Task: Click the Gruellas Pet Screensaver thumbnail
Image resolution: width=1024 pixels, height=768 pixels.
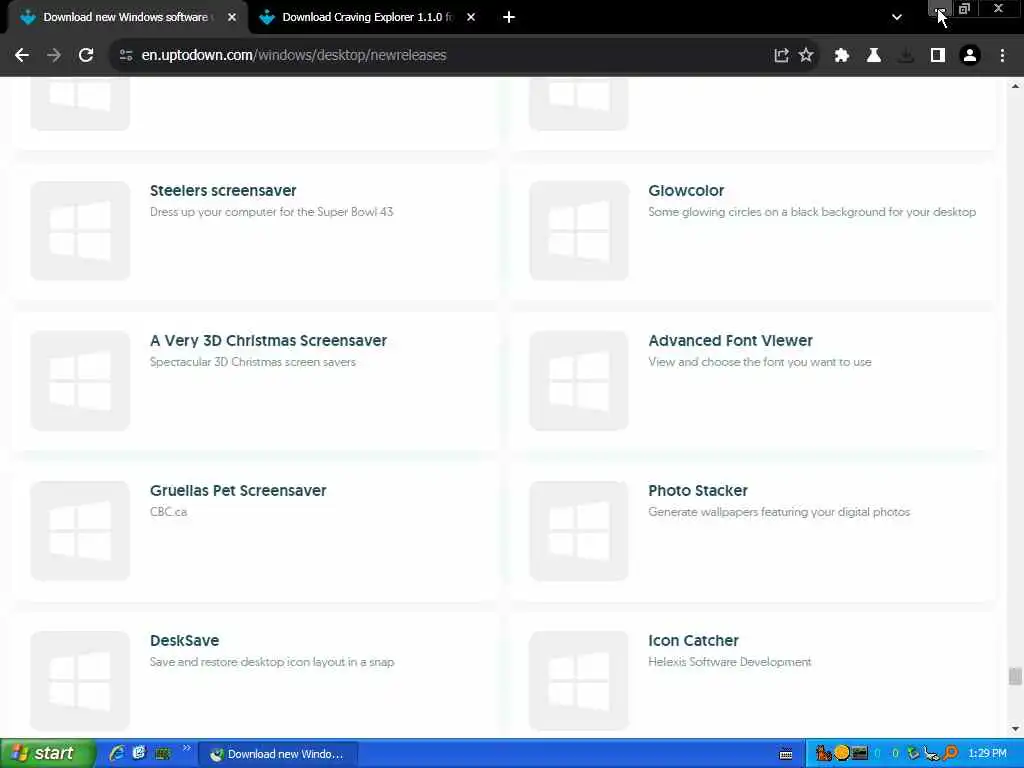Action: pos(80,531)
